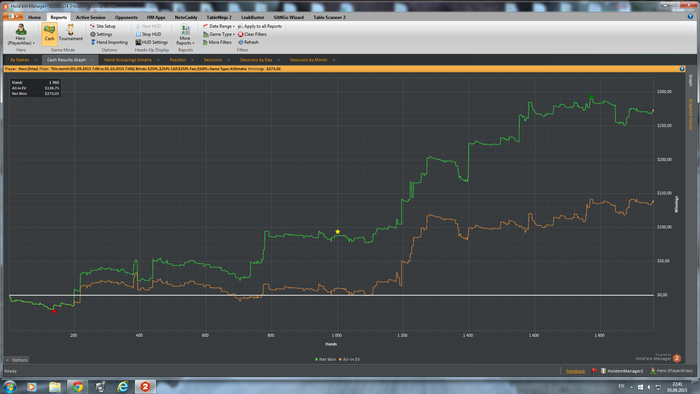Click the Start HUD button
The image size is (700, 394).
click(x=148, y=26)
